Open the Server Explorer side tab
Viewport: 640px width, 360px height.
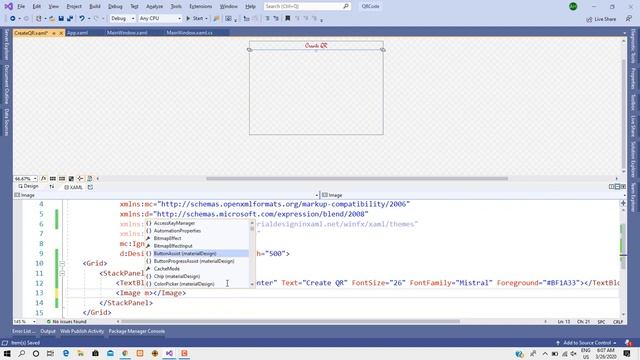pyautogui.click(x=6, y=44)
